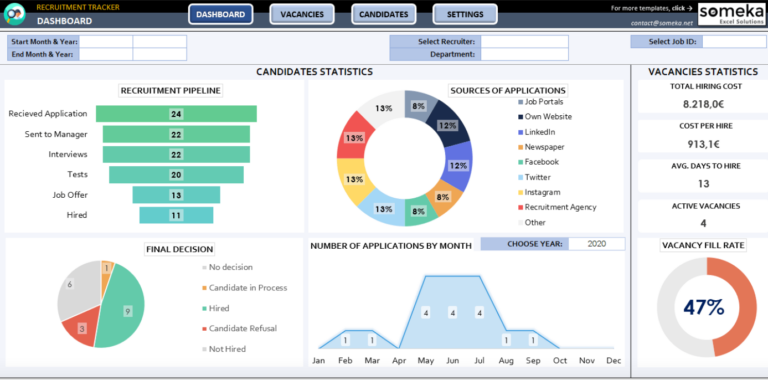Click the Candidate in Process legend swatch
Viewport: 768px width, 380px height.
point(204,288)
